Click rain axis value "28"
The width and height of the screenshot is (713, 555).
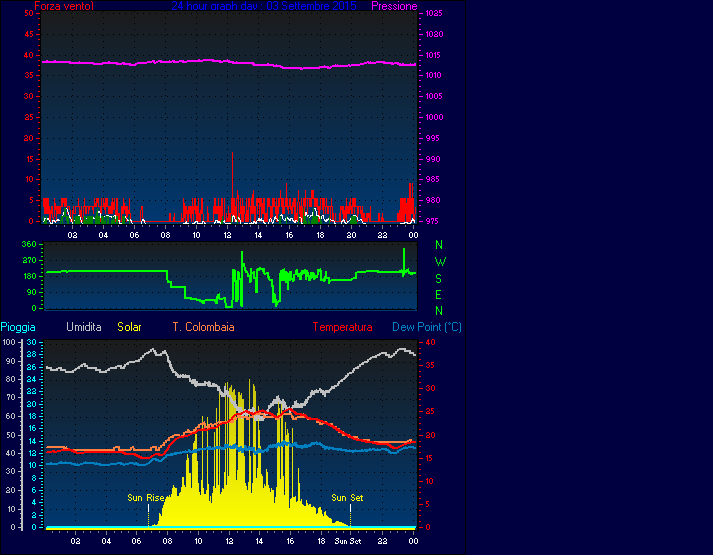[x=32, y=354]
